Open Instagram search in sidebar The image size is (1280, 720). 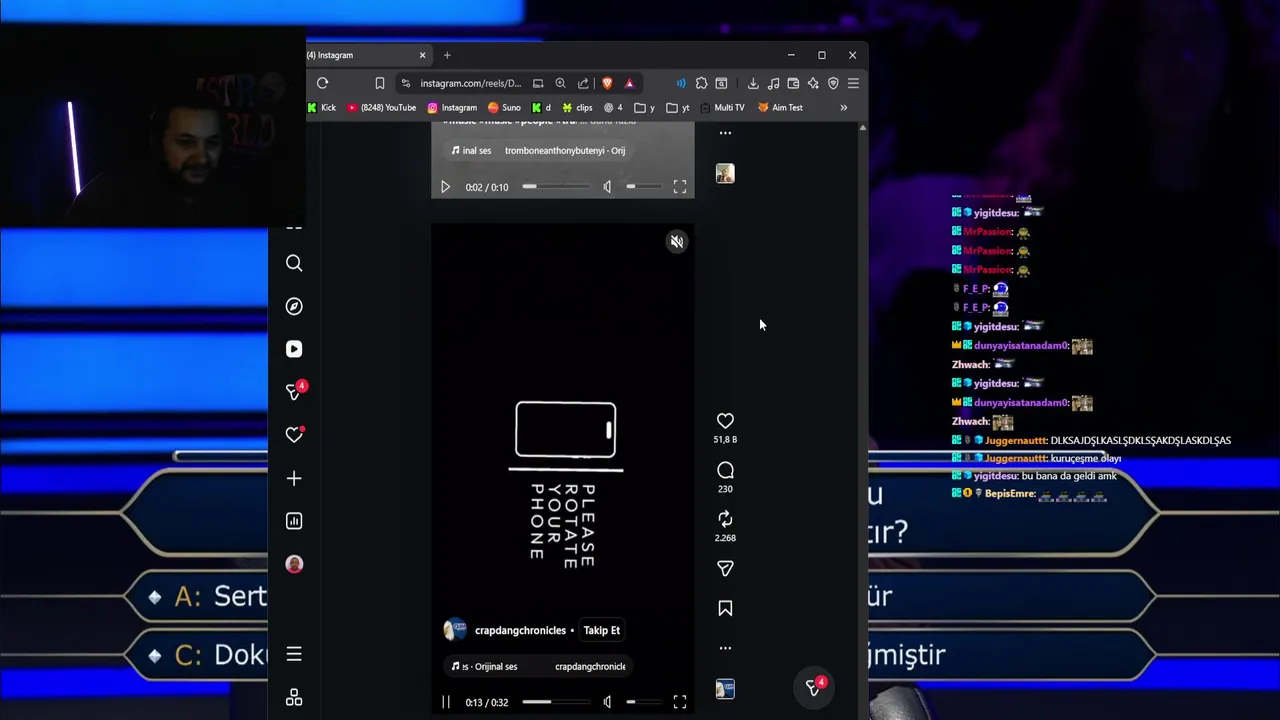(x=294, y=263)
